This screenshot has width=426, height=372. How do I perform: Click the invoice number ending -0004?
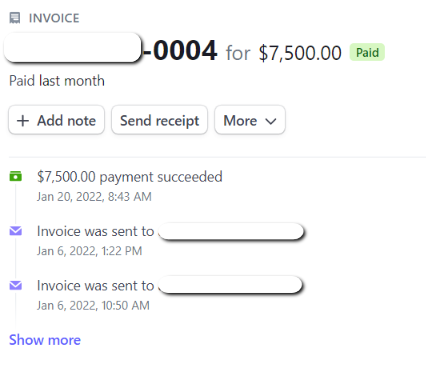tap(180, 51)
